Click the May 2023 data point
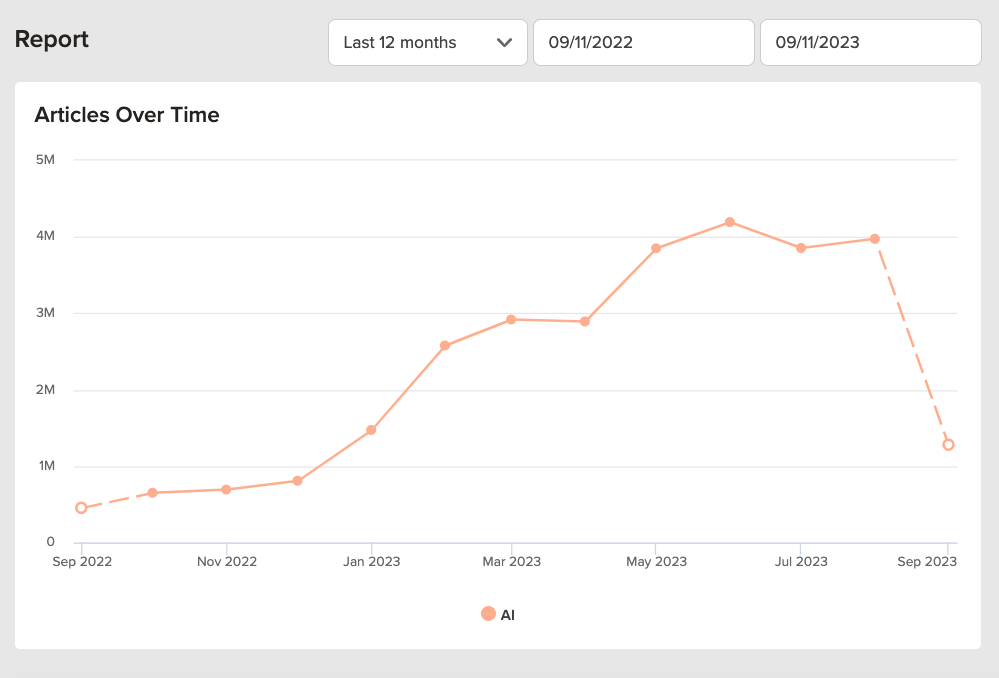This screenshot has width=999, height=678. tap(656, 248)
